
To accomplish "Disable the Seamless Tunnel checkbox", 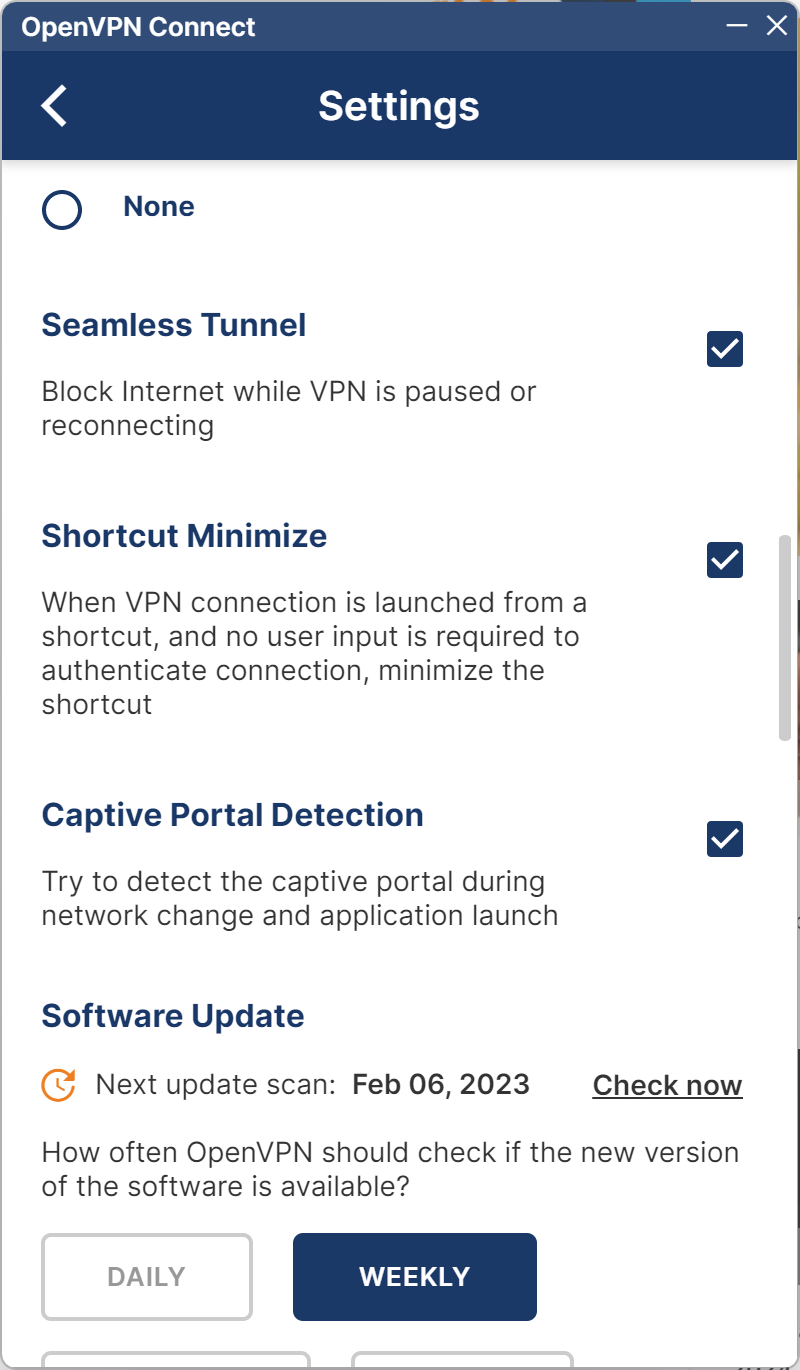I will (x=725, y=349).
